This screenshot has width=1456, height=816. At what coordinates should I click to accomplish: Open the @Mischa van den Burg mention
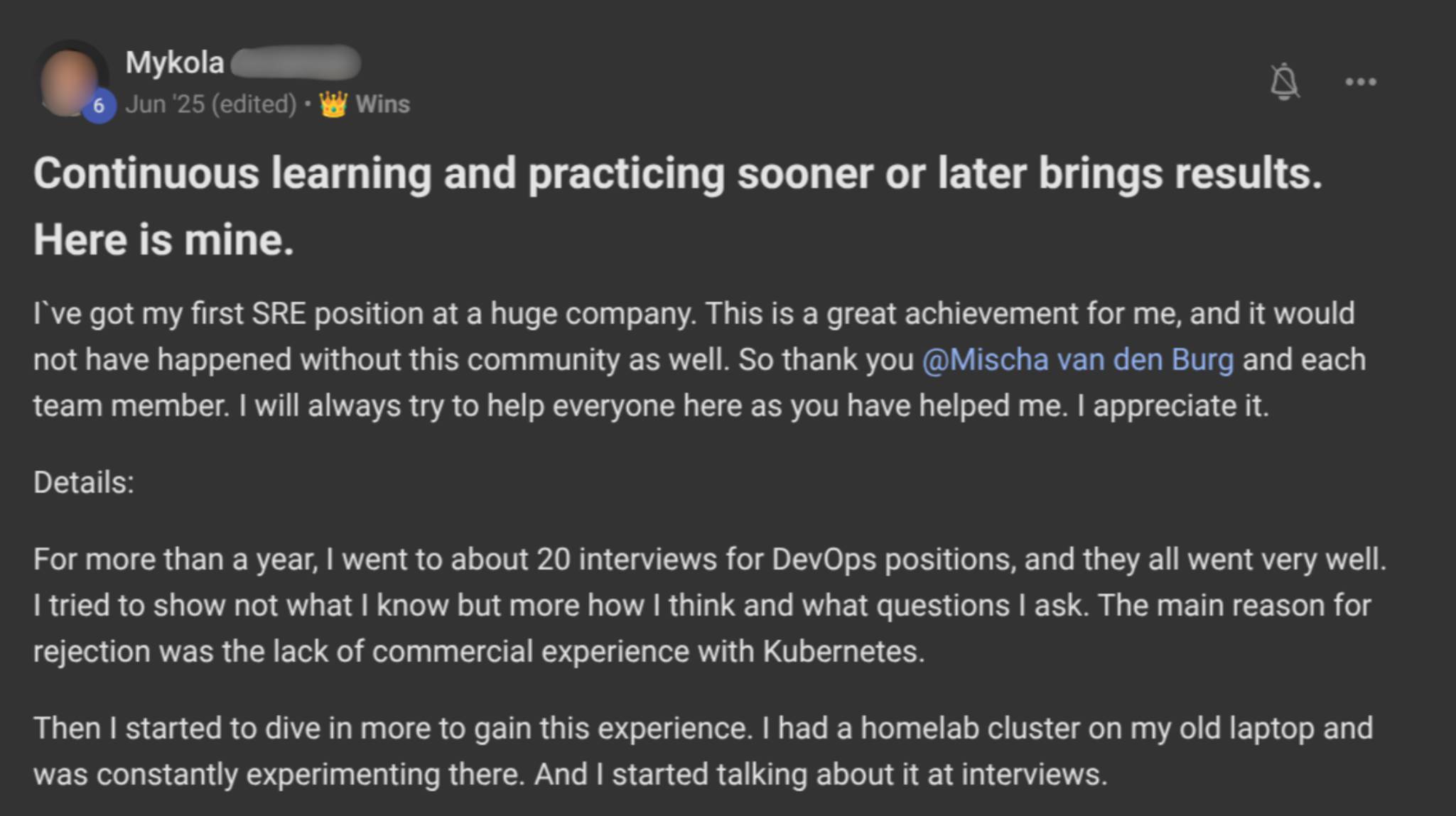pyautogui.click(x=1077, y=359)
